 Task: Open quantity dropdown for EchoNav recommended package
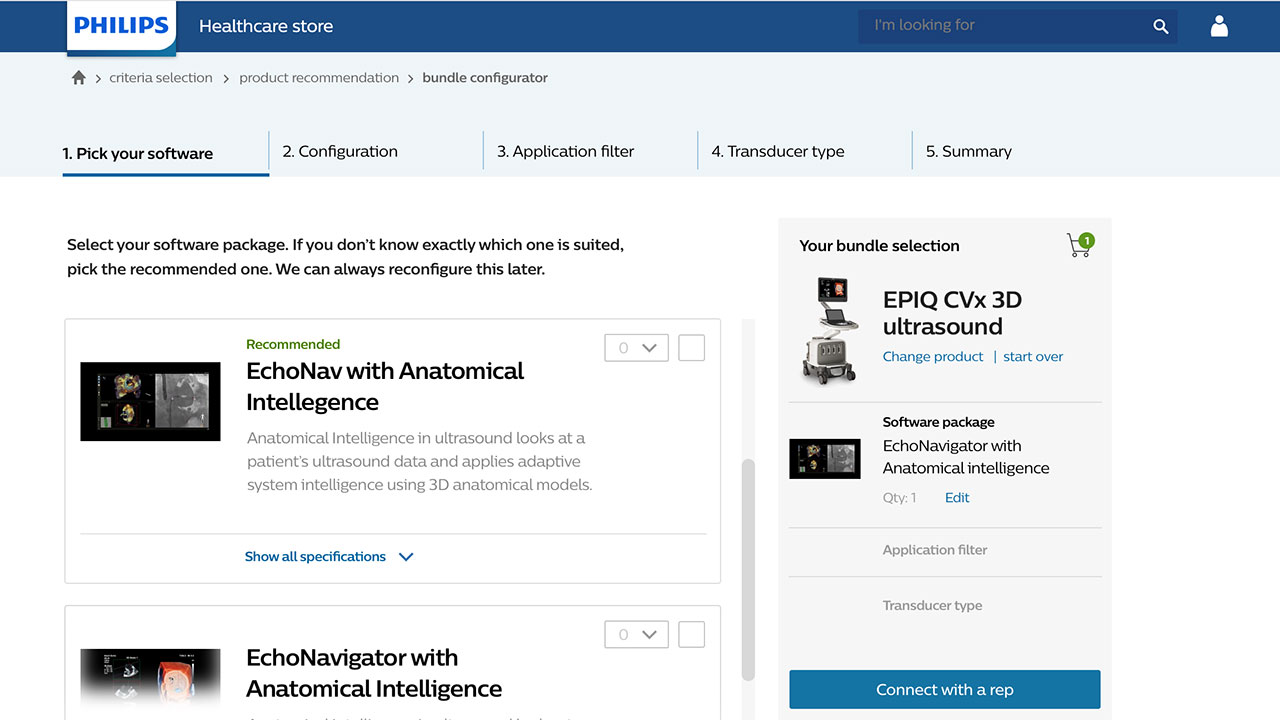(636, 348)
